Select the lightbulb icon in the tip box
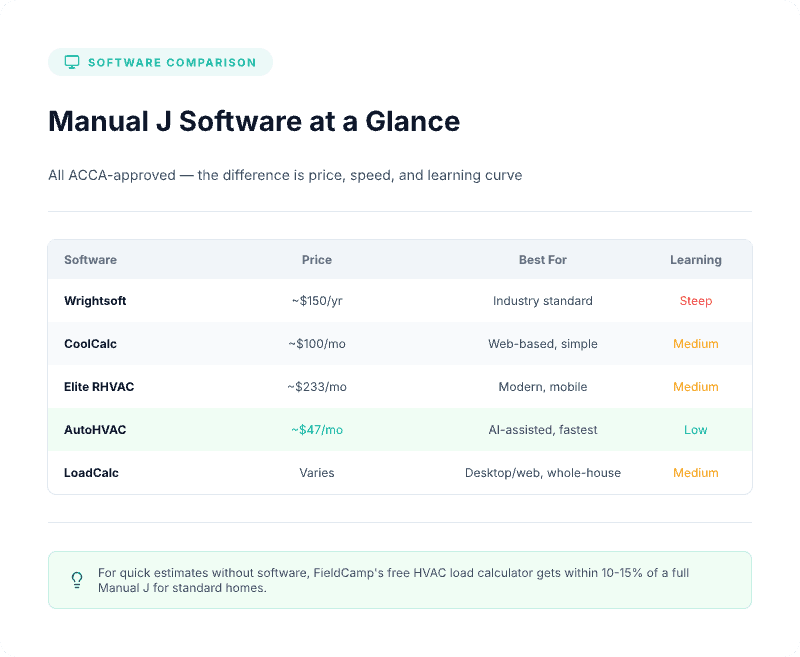 (x=77, y=580)
